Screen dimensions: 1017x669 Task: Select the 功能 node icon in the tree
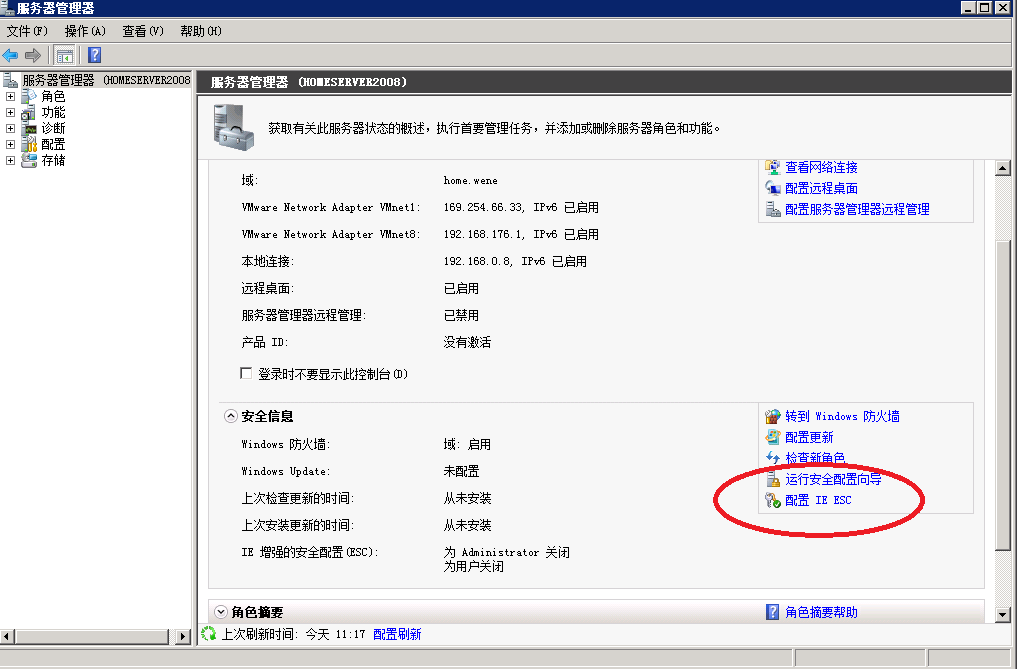pos(28,112)
